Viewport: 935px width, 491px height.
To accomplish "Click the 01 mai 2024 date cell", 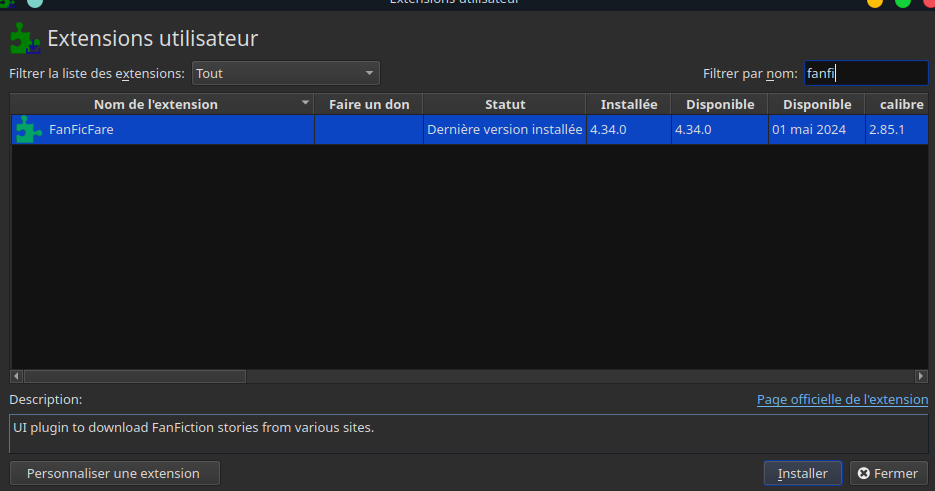I will click(816, 129).
